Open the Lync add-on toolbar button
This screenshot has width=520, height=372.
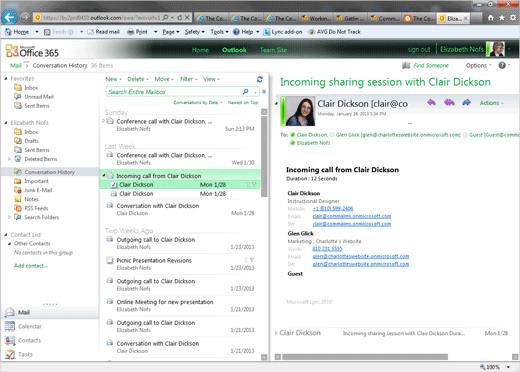point(283,32)
